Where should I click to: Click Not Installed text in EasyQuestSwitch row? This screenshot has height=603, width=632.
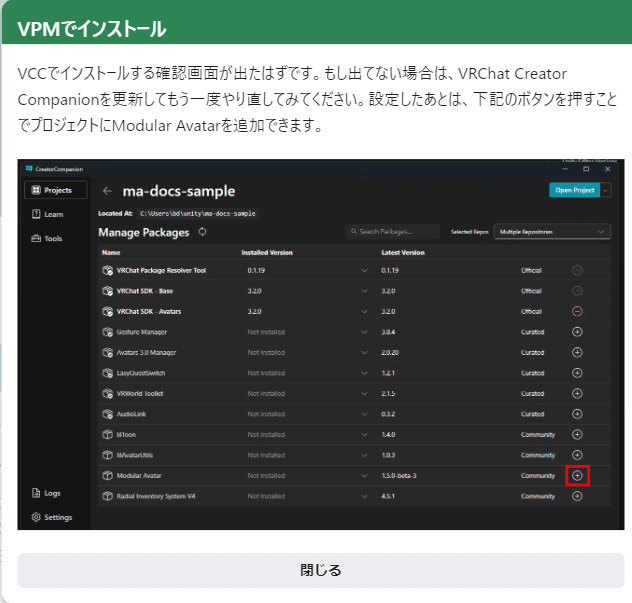click(266, 373)
